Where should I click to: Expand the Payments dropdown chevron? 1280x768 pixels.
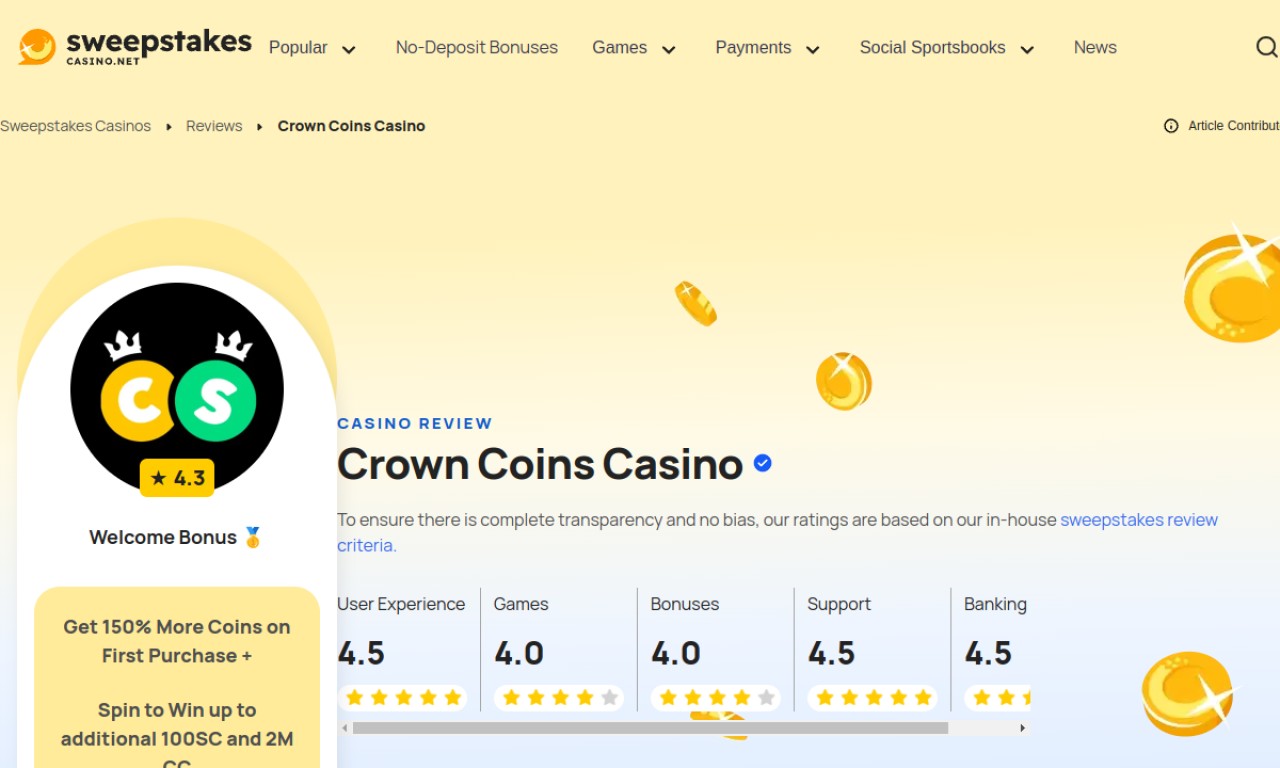[813, 49]
